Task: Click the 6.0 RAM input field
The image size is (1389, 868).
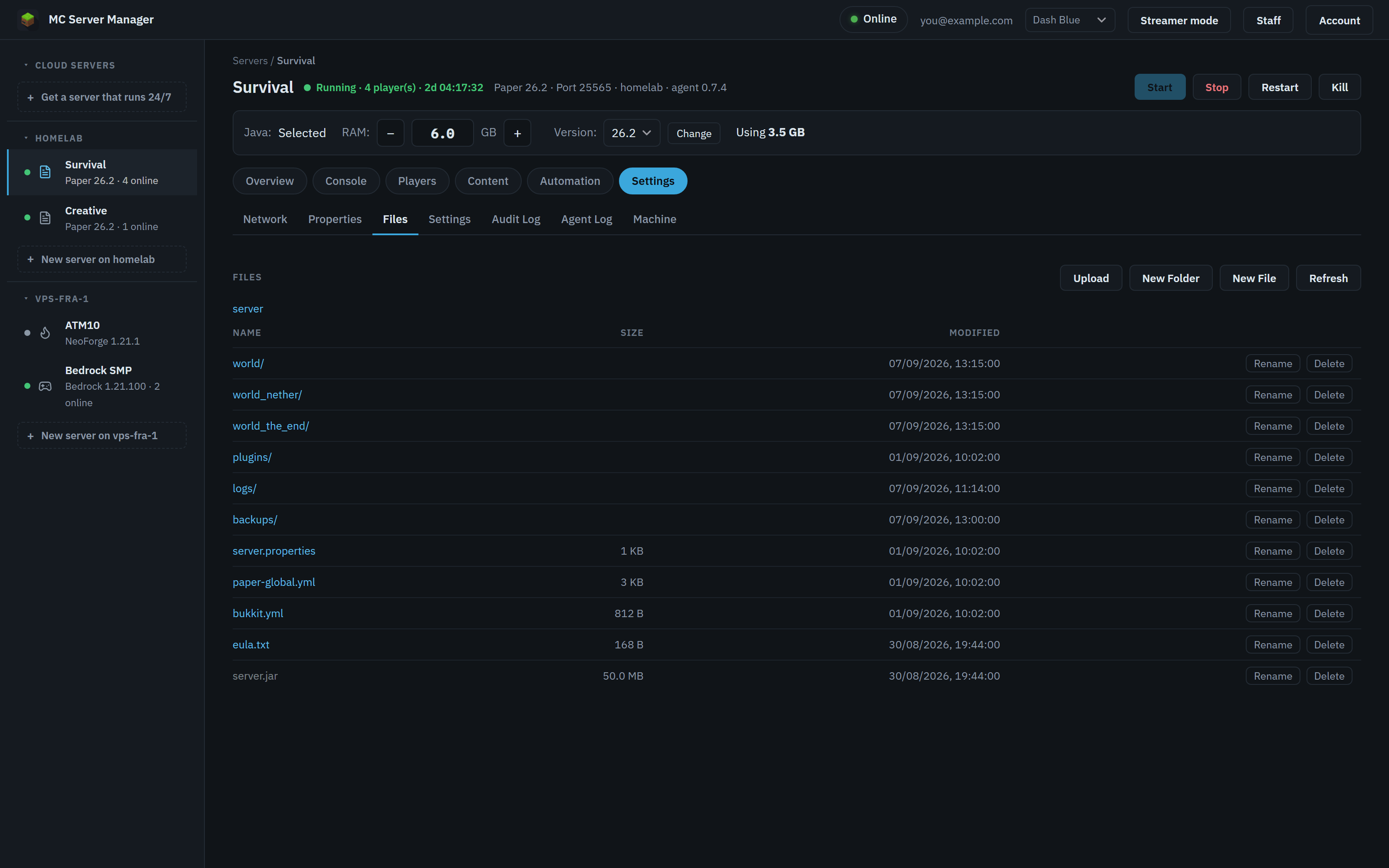Action: tap(442, 133)
